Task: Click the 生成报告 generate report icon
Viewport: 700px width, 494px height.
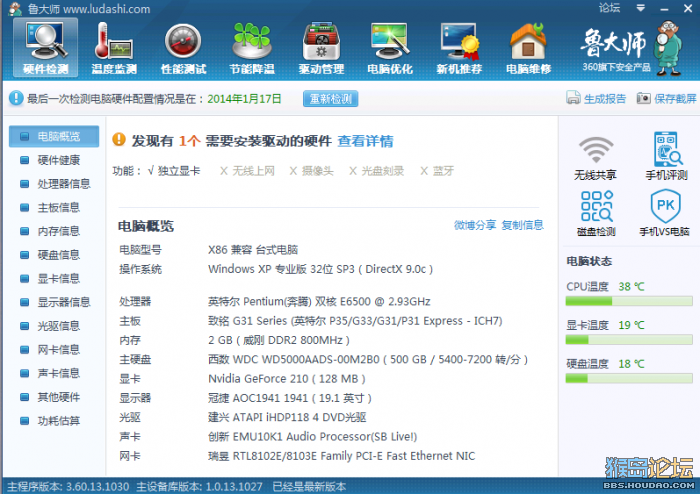Action: 573,98
